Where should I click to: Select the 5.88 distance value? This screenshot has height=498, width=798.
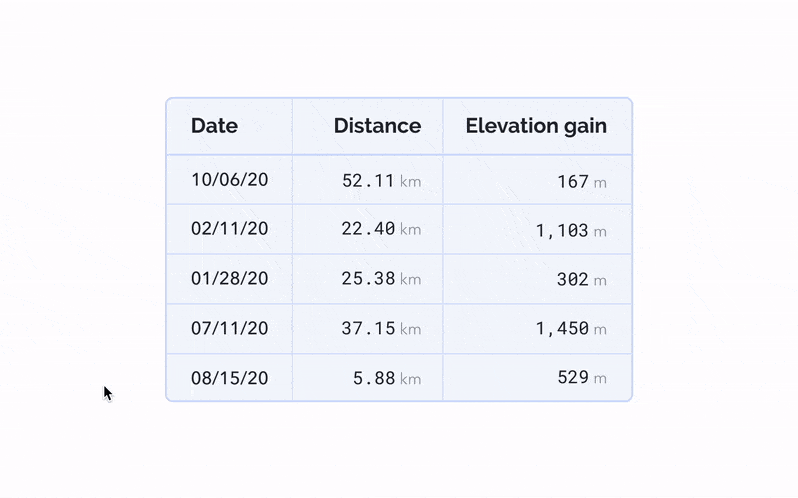(374, 378)
